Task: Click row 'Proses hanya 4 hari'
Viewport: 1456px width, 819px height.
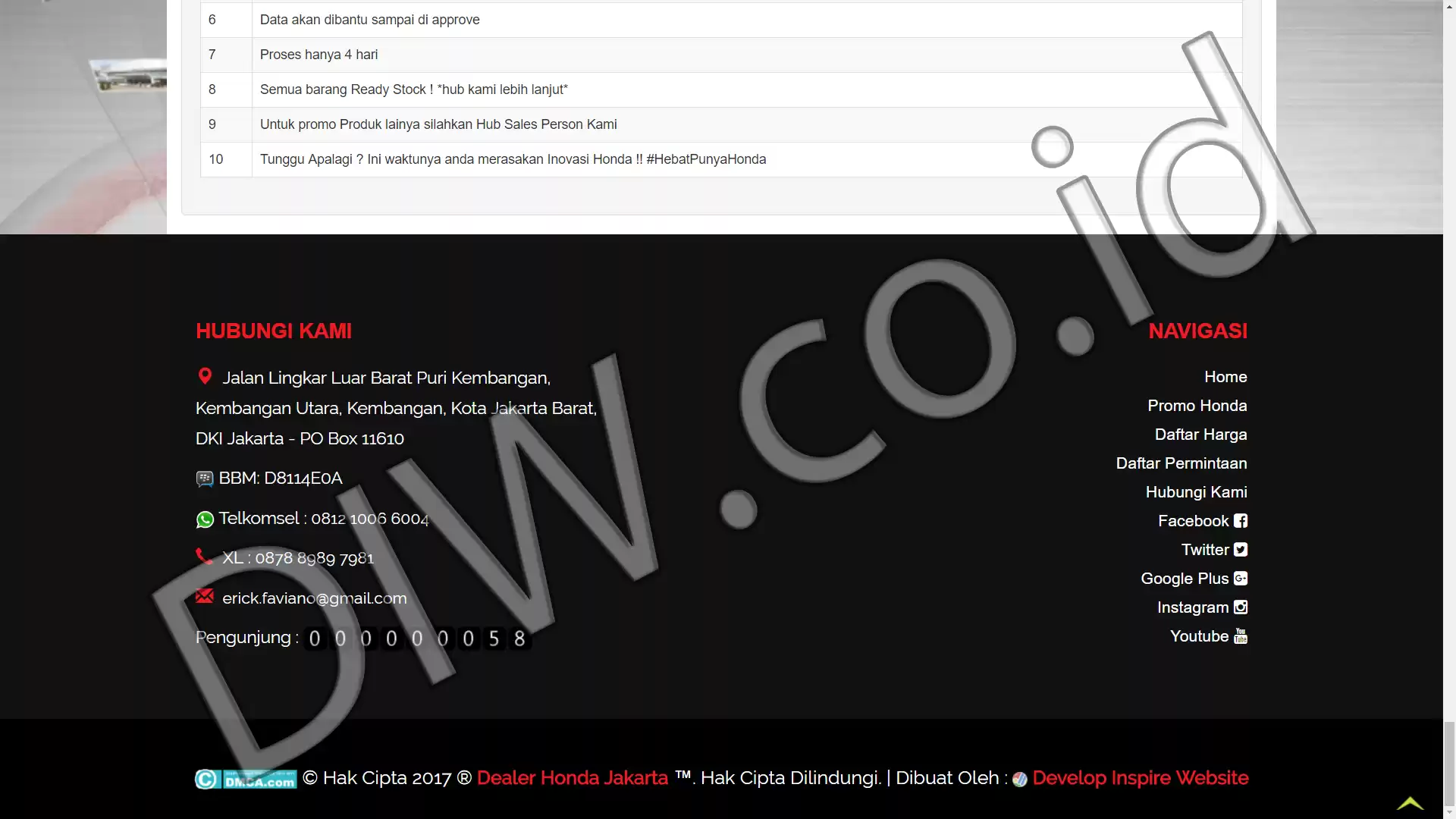Action: coord(721,55)
